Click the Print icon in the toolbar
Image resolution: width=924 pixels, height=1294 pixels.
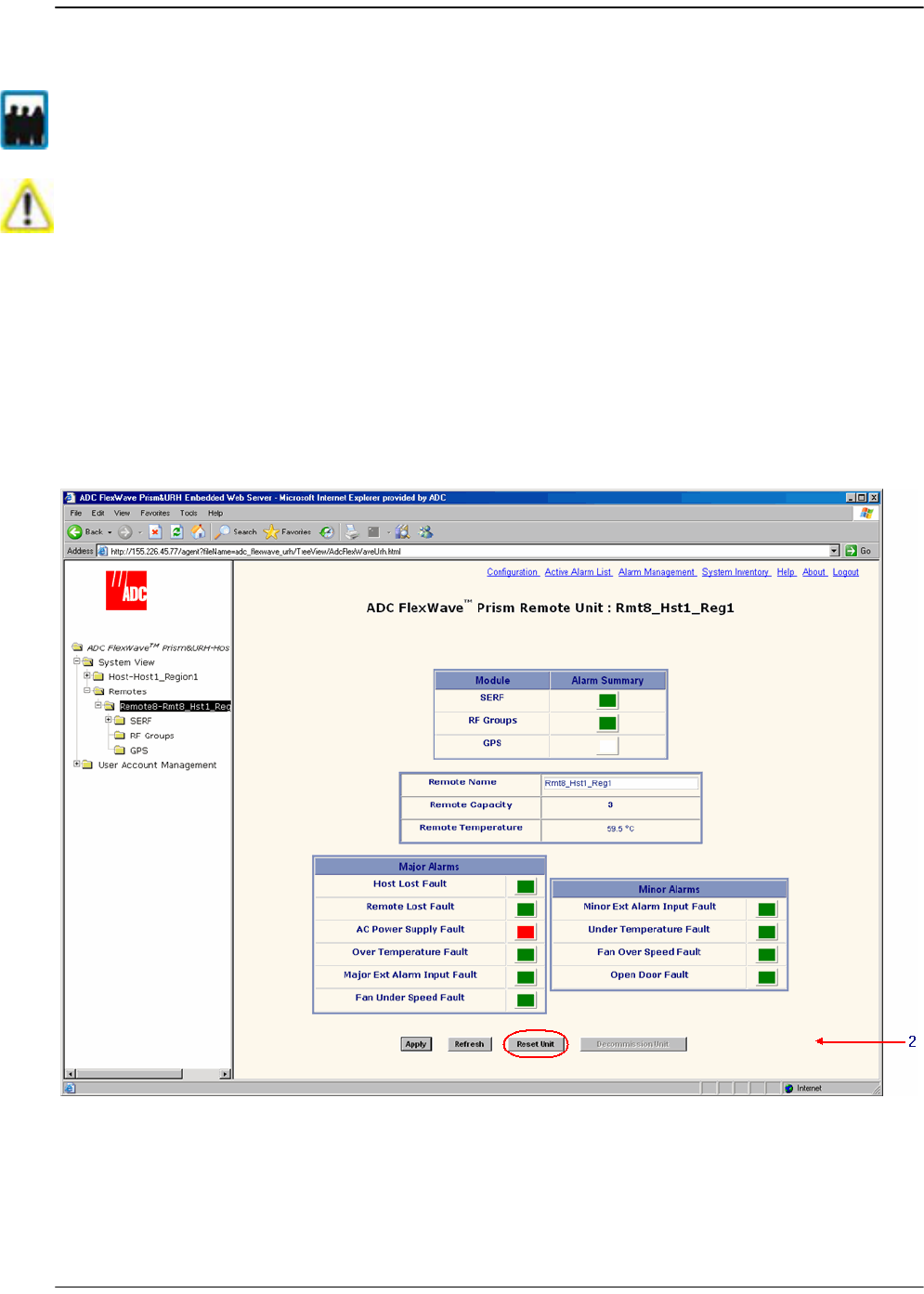click(351, 532)
